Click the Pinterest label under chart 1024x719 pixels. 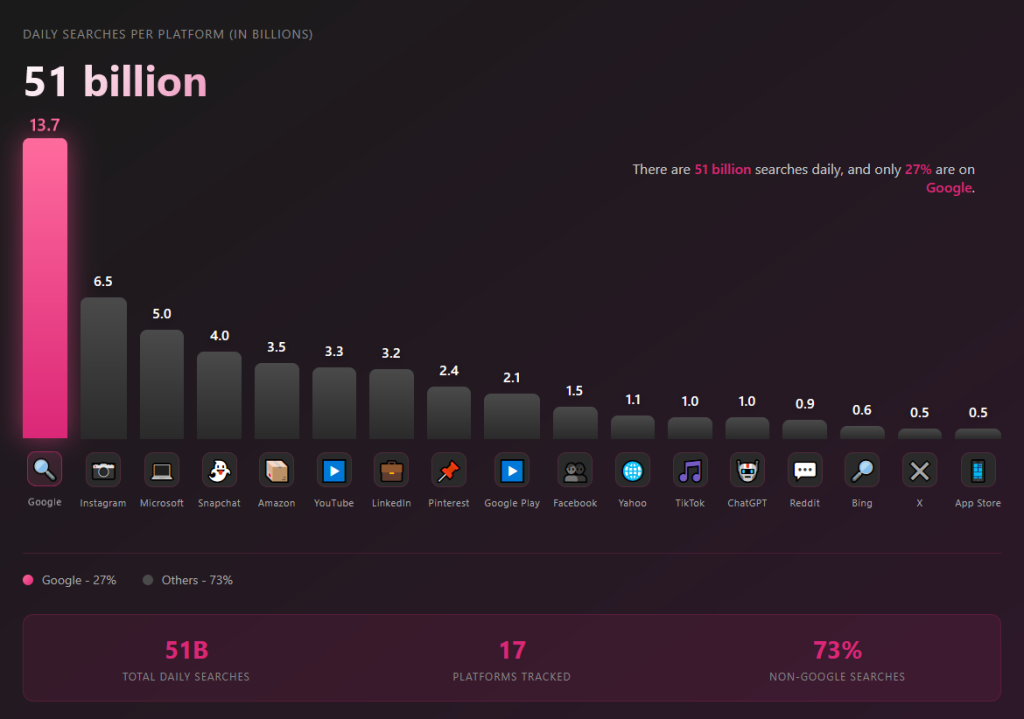449,503
